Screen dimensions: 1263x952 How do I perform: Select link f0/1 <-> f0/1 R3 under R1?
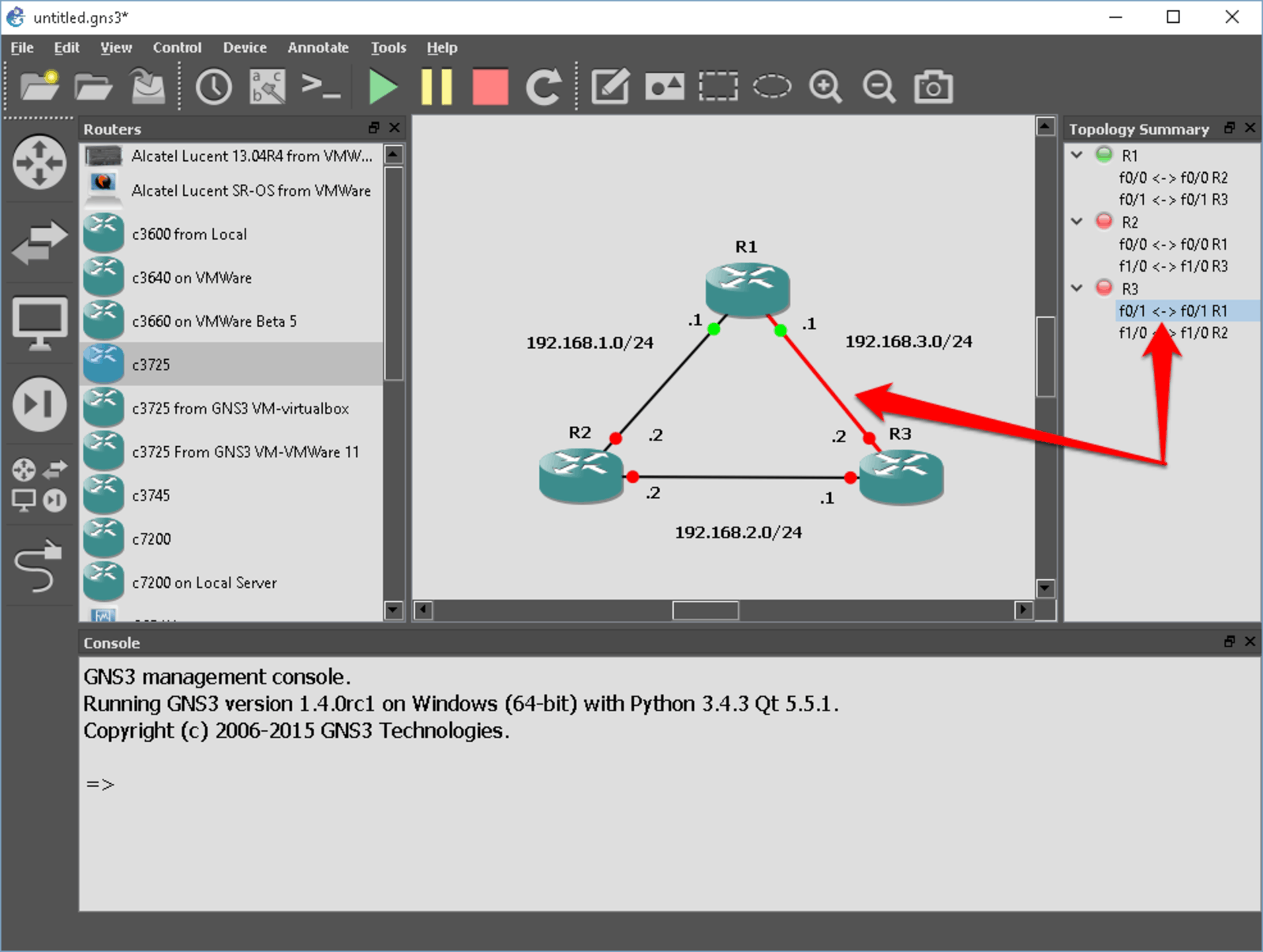click(1173, 200)
